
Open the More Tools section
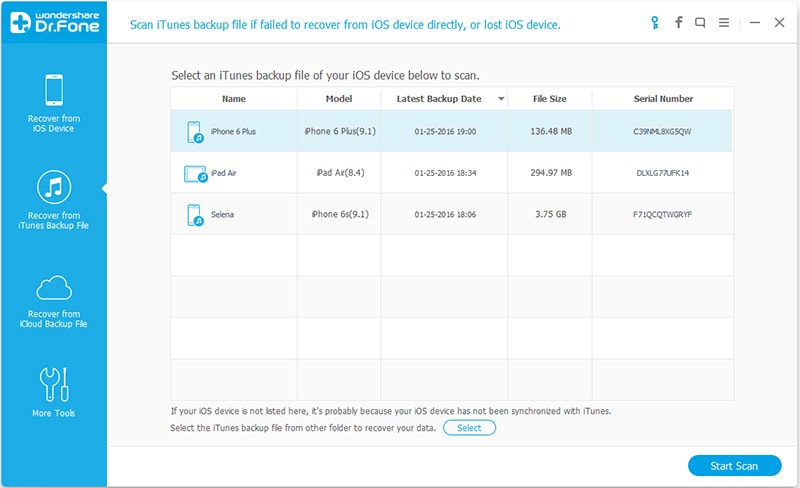pos(55,392)
